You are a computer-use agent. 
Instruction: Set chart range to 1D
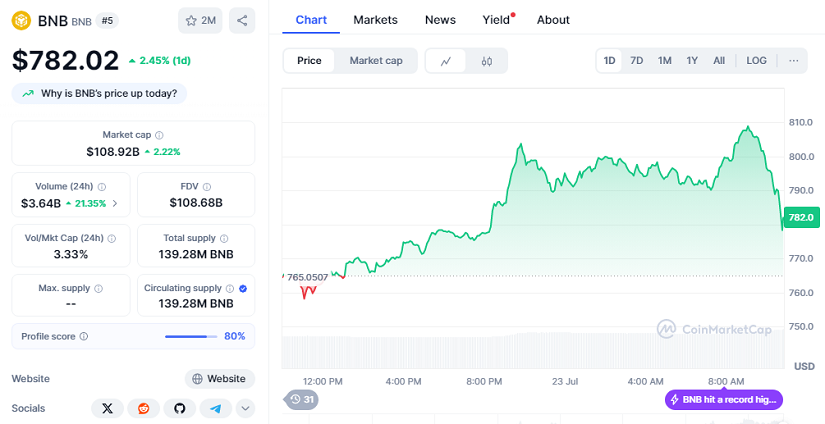coord(609,61)
